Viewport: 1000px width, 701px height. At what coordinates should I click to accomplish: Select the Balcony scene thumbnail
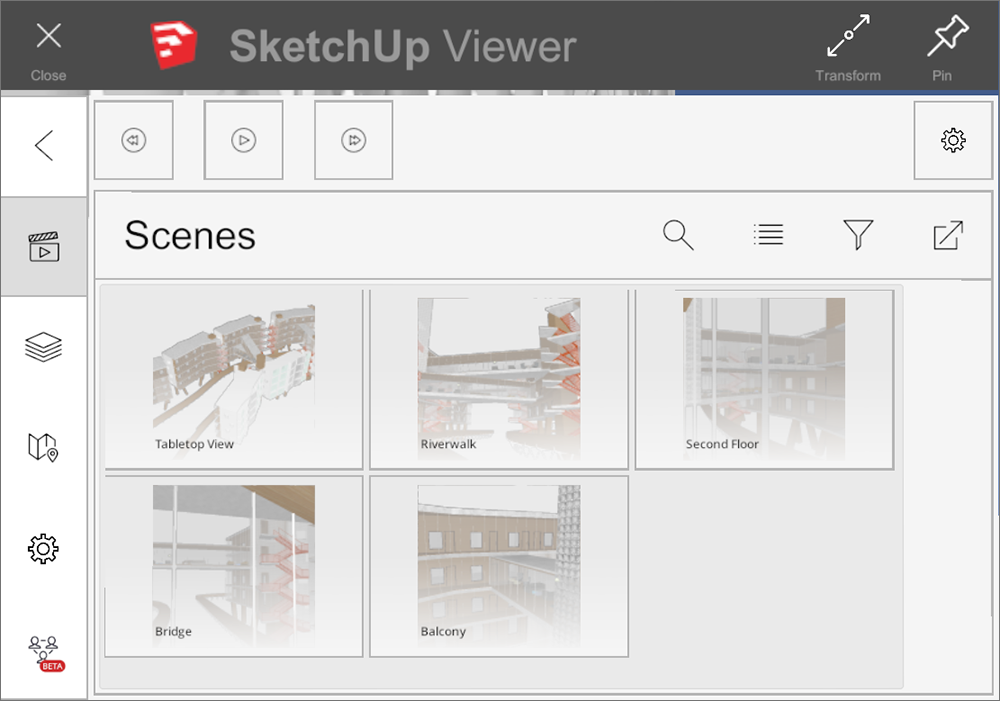(x=499, y=566)
